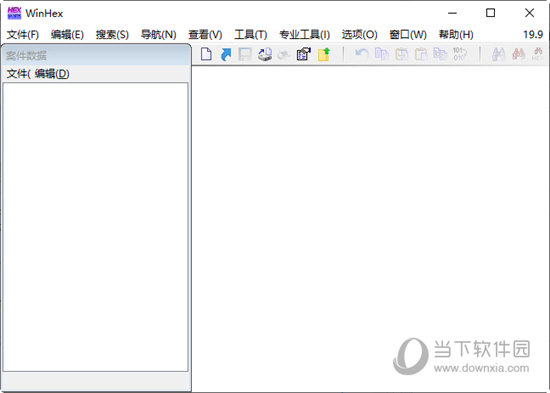
Task: Open the 专业工具(I) menu
Action: click(304, 34)
